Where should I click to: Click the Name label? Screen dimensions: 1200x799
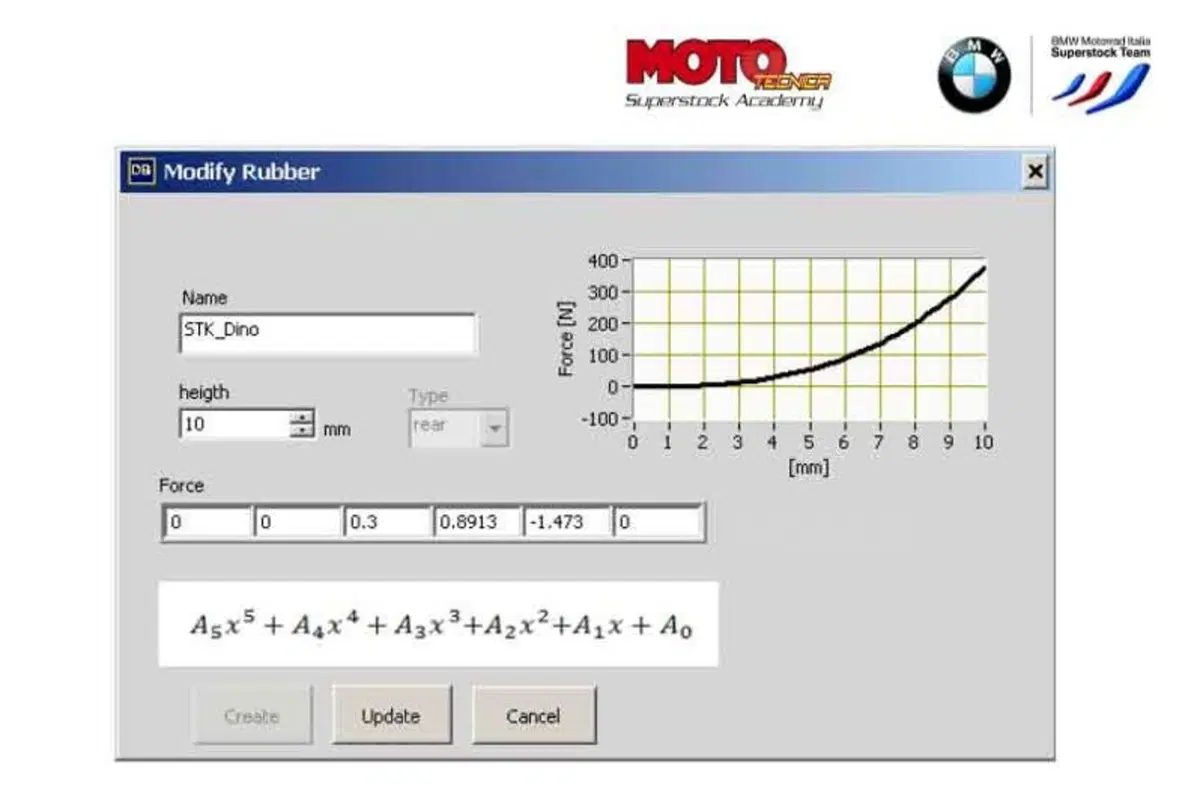click(204, 297)
